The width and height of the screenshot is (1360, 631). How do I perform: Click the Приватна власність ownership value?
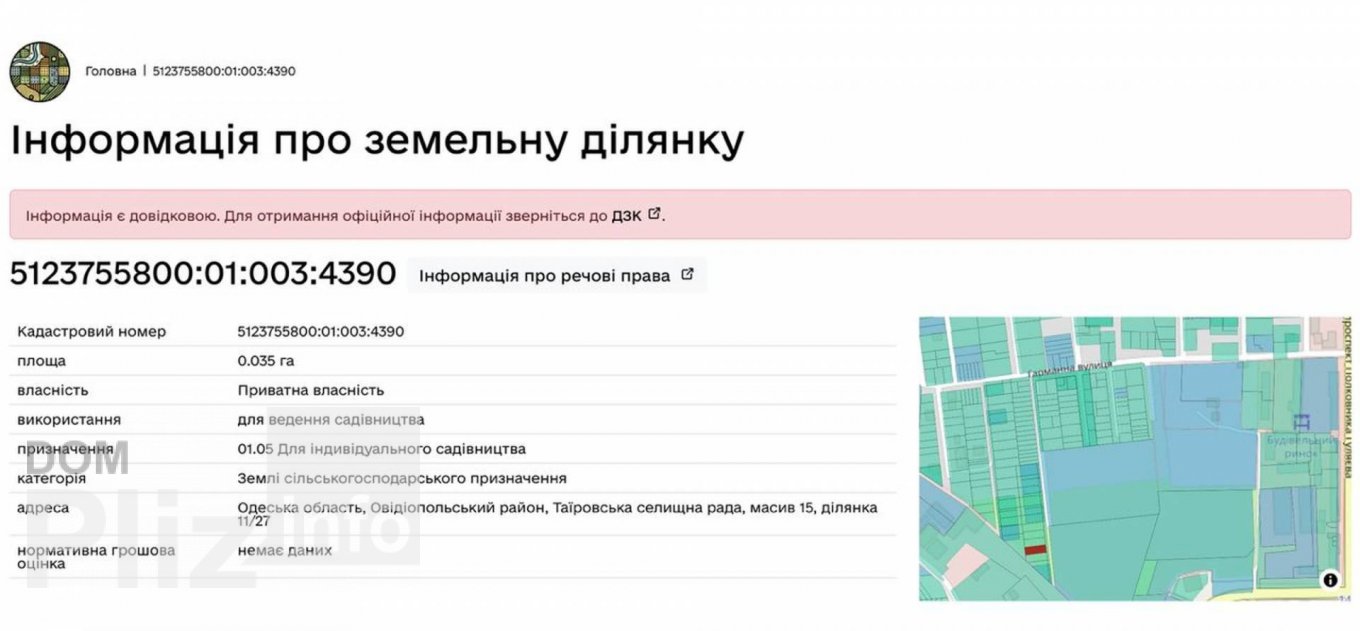click(x=311, y=390)
